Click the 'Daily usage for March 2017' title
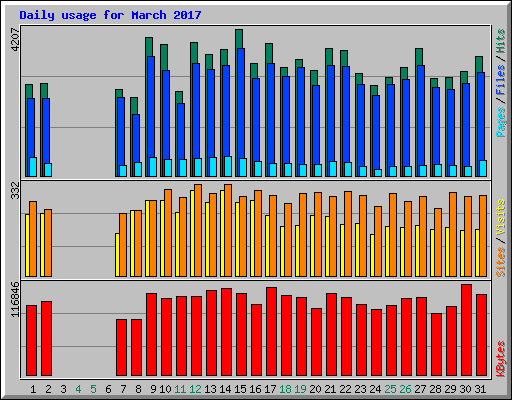512x400 pixels. (x=110, y=15)
